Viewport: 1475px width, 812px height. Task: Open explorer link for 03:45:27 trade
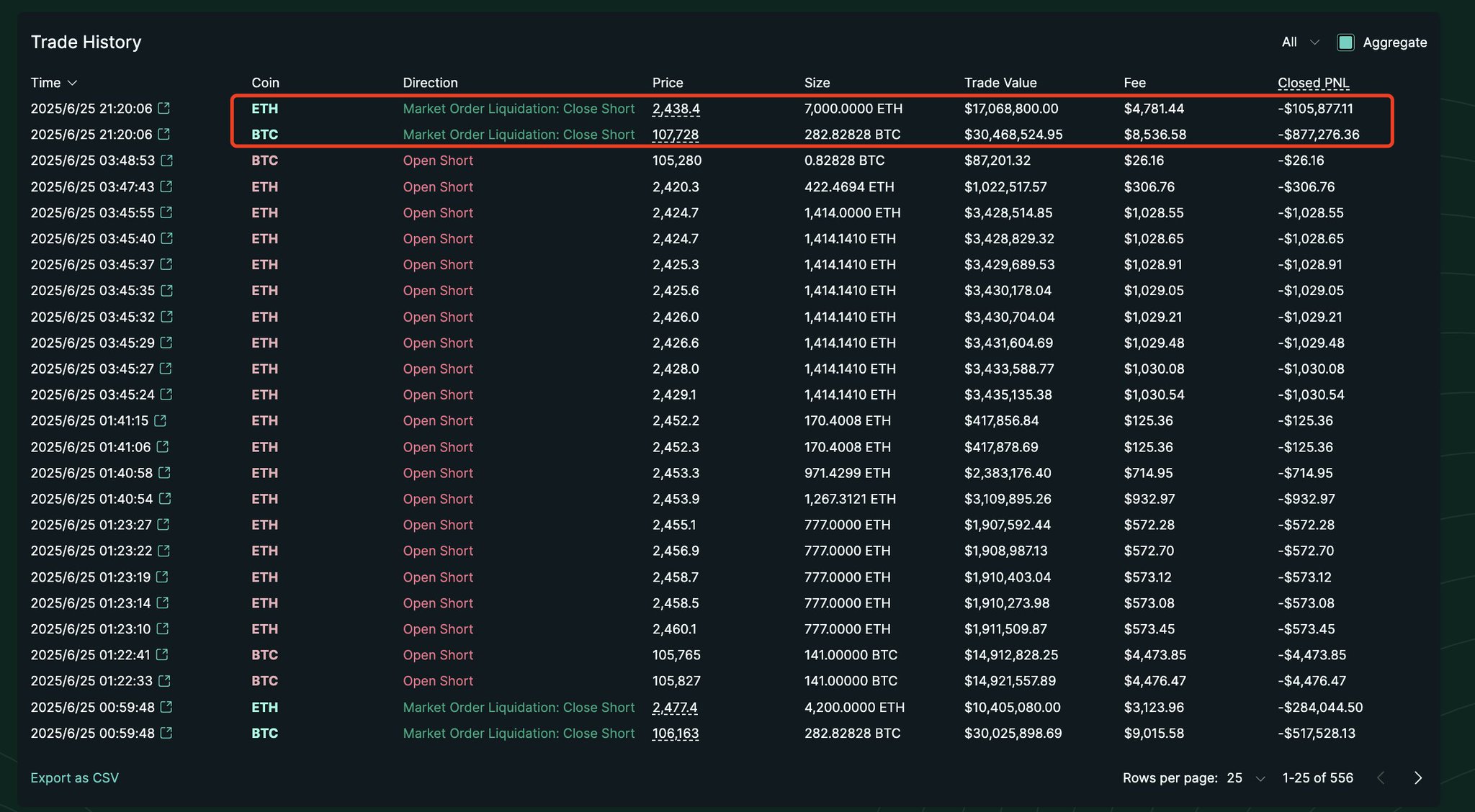point(166,369)
